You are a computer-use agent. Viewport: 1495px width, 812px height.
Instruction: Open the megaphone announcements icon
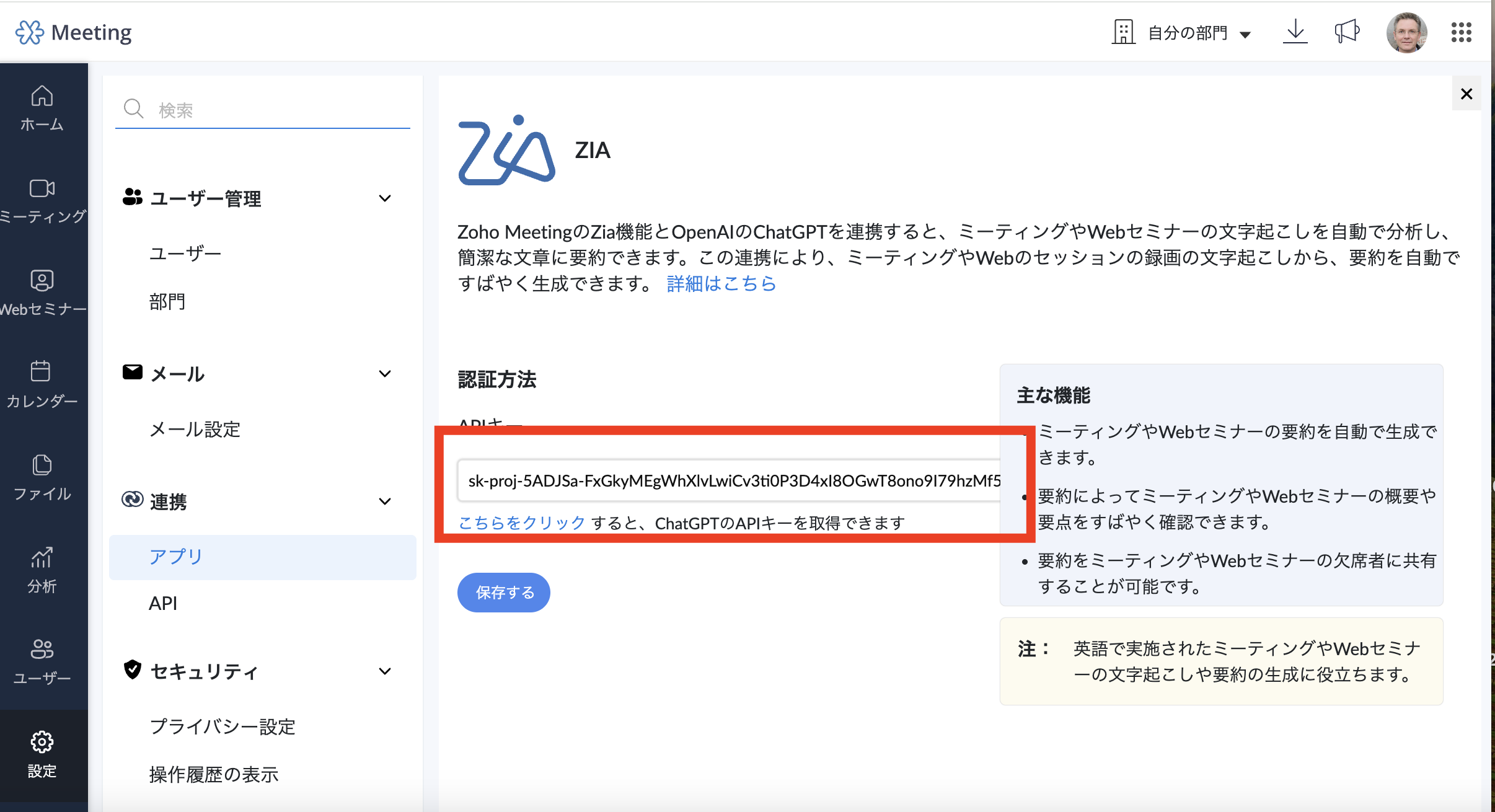pyautogui.click(x=1346, y=32)
